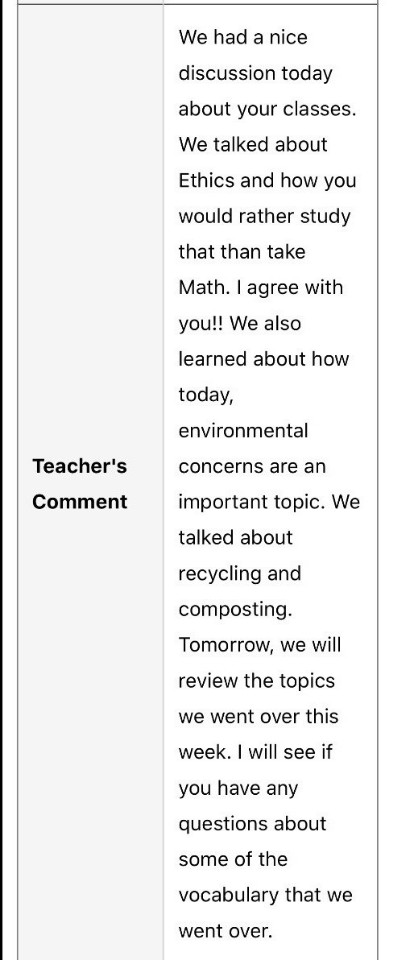Screen dimensions: 393x960
Task: Click the line "week. I will see if"
Action: tap(255, 752)
